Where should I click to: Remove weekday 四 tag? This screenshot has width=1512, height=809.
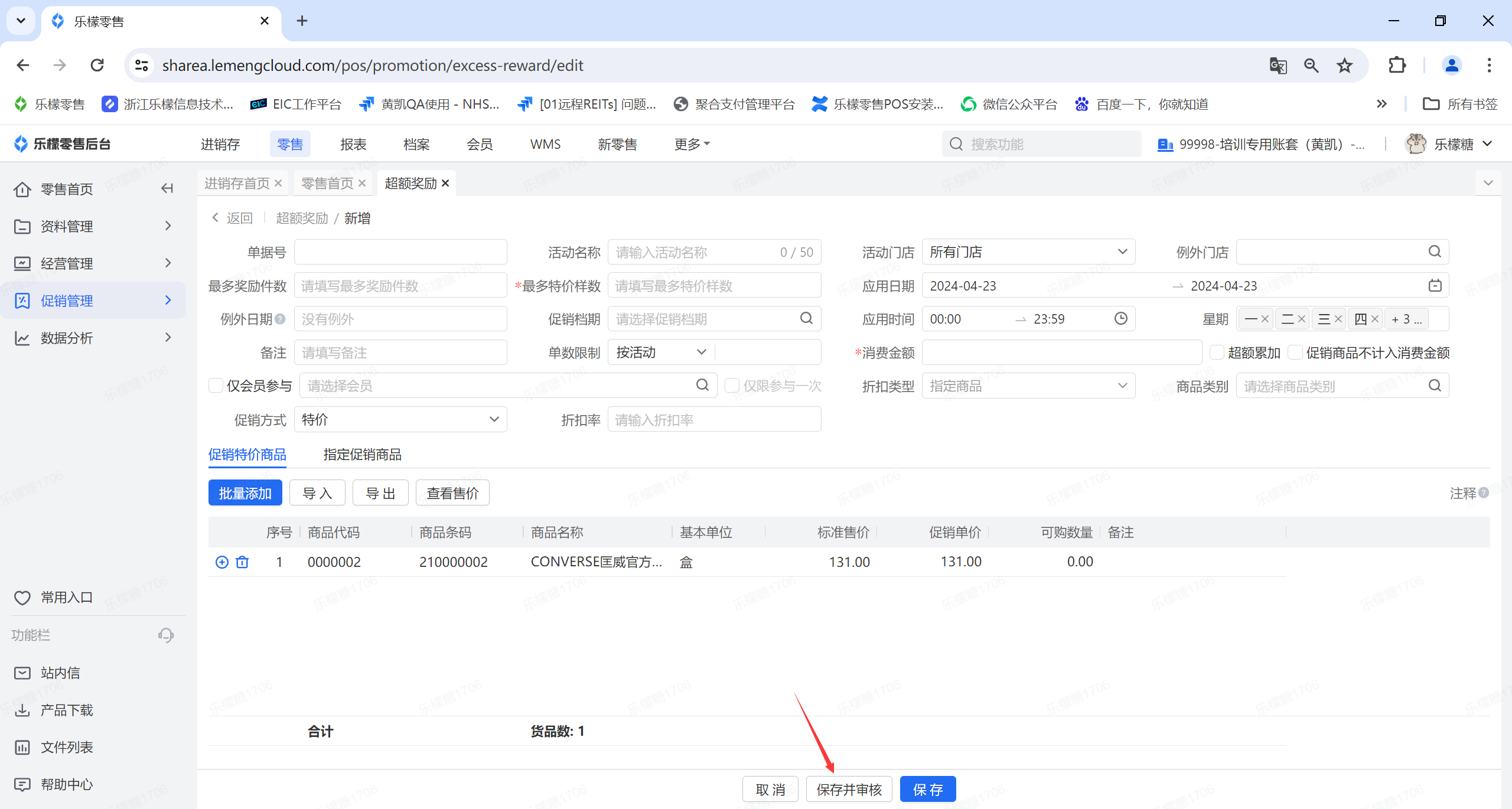(x=1375, y=319)
